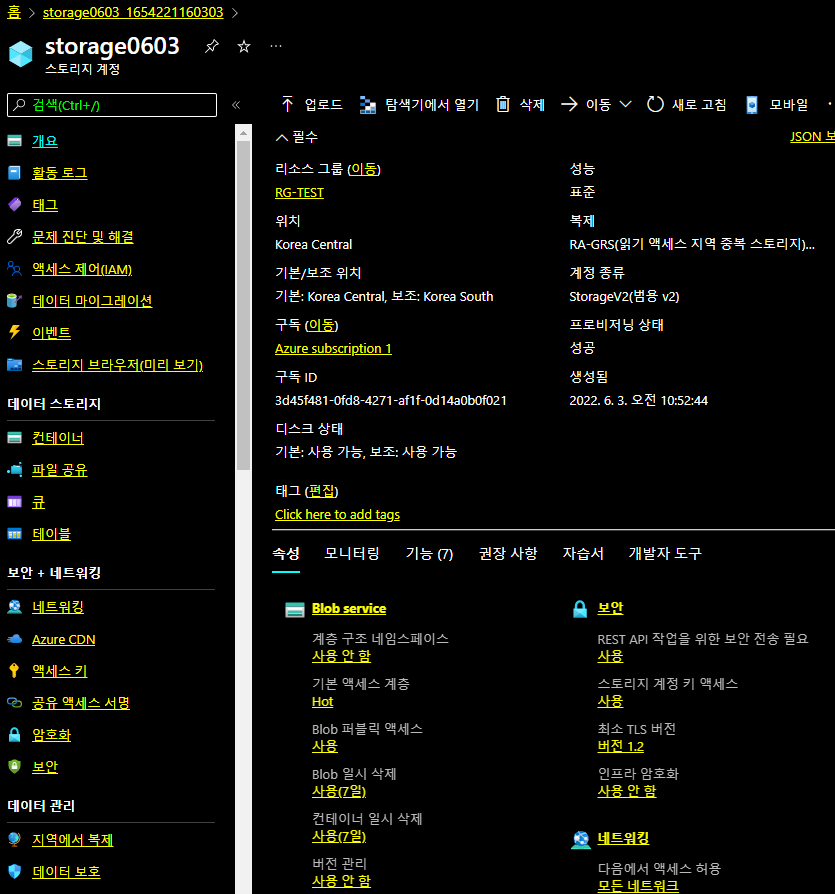
Task: Click the 네트워킹 icon in sidebar
Action: [x=15, y=607]
